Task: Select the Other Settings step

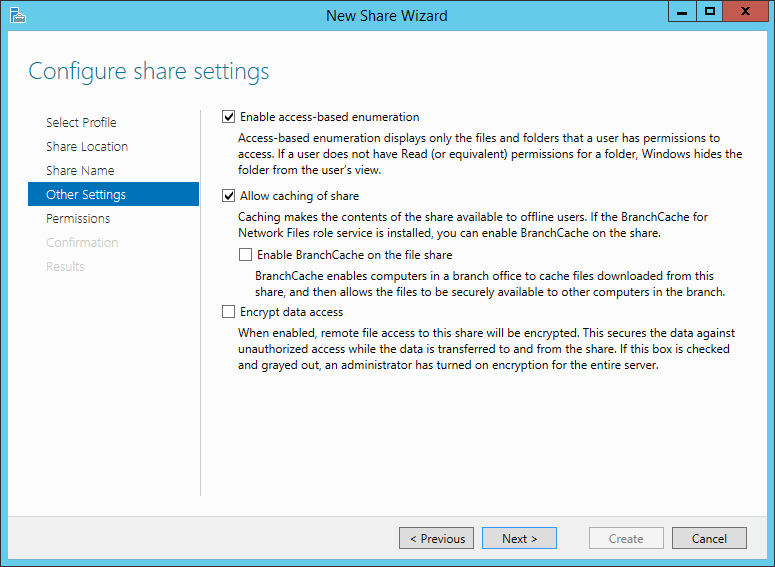Action: (114, 194)
